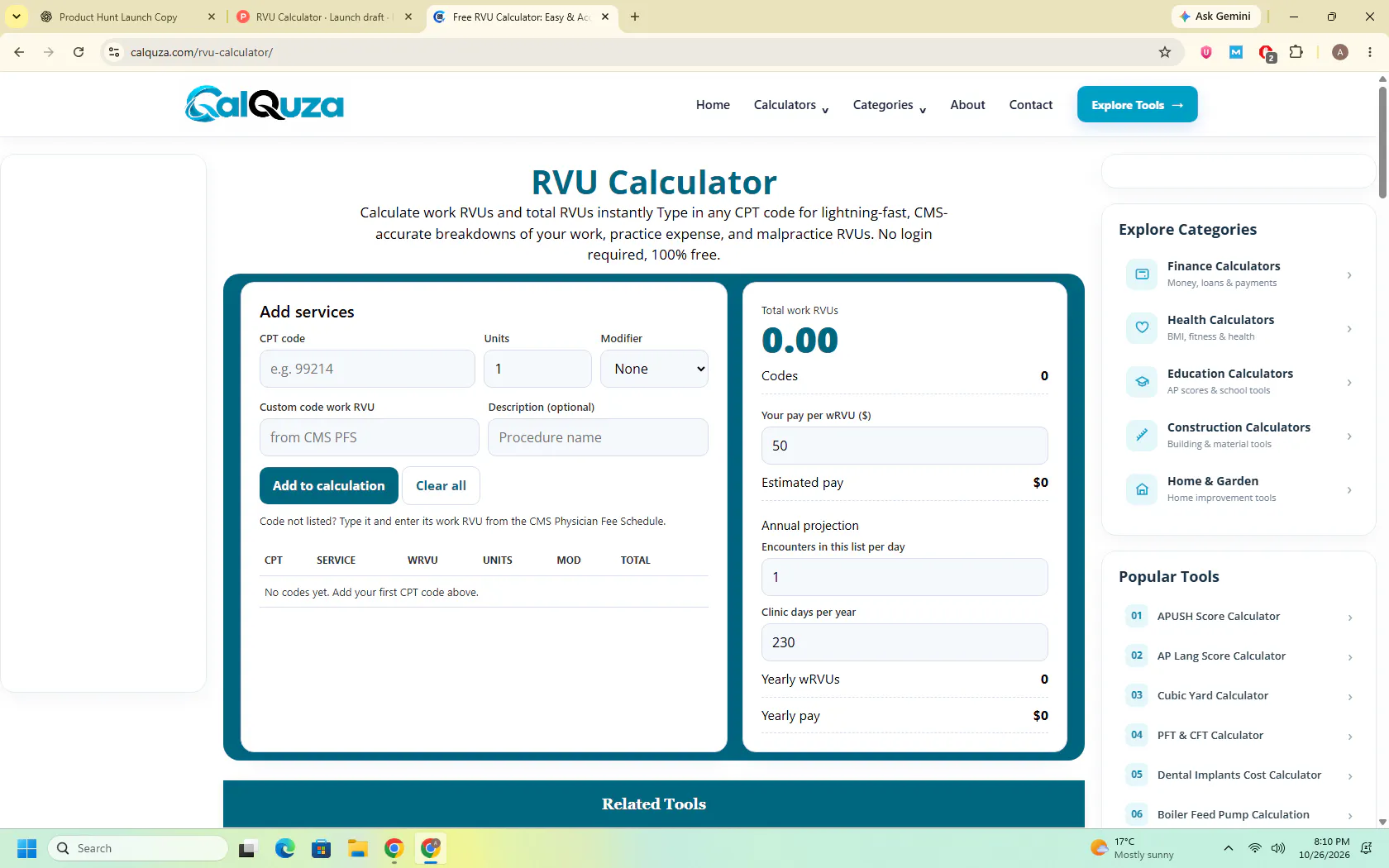Image resolution: width=1389 pixels, height=868 pixels.
Task: Open the volume tray icon
Action: [x=1278, y=848]
